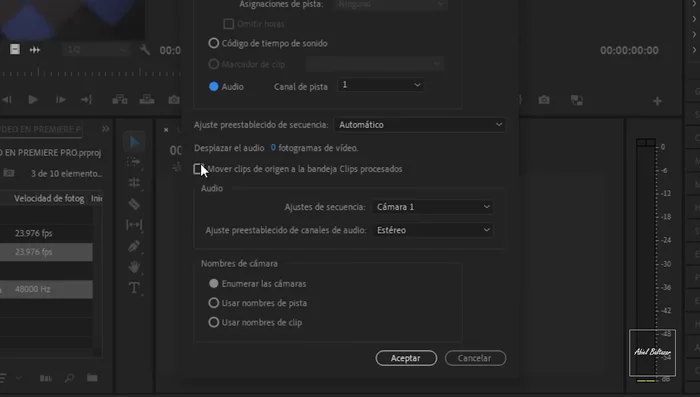
Task: Click the Desplazar el audio 0 value
Action: (273, 147)
